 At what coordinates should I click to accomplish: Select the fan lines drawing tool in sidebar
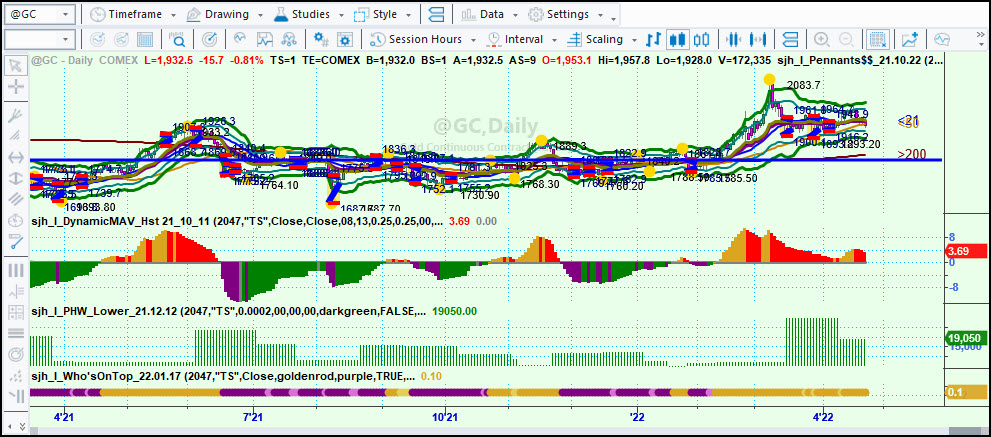(16, 116)
